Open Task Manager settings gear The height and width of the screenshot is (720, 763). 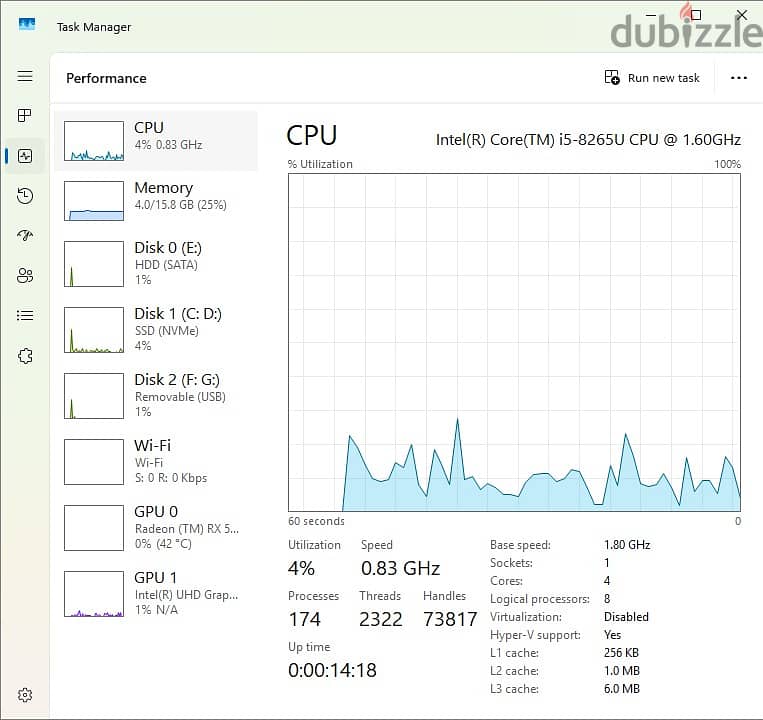click(25, 695)
